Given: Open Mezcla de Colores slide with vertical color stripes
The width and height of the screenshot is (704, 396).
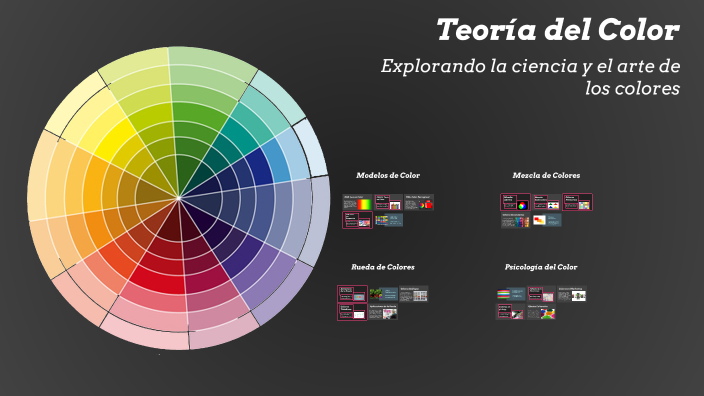Looking at the screenshot, I should pos(515,220).
